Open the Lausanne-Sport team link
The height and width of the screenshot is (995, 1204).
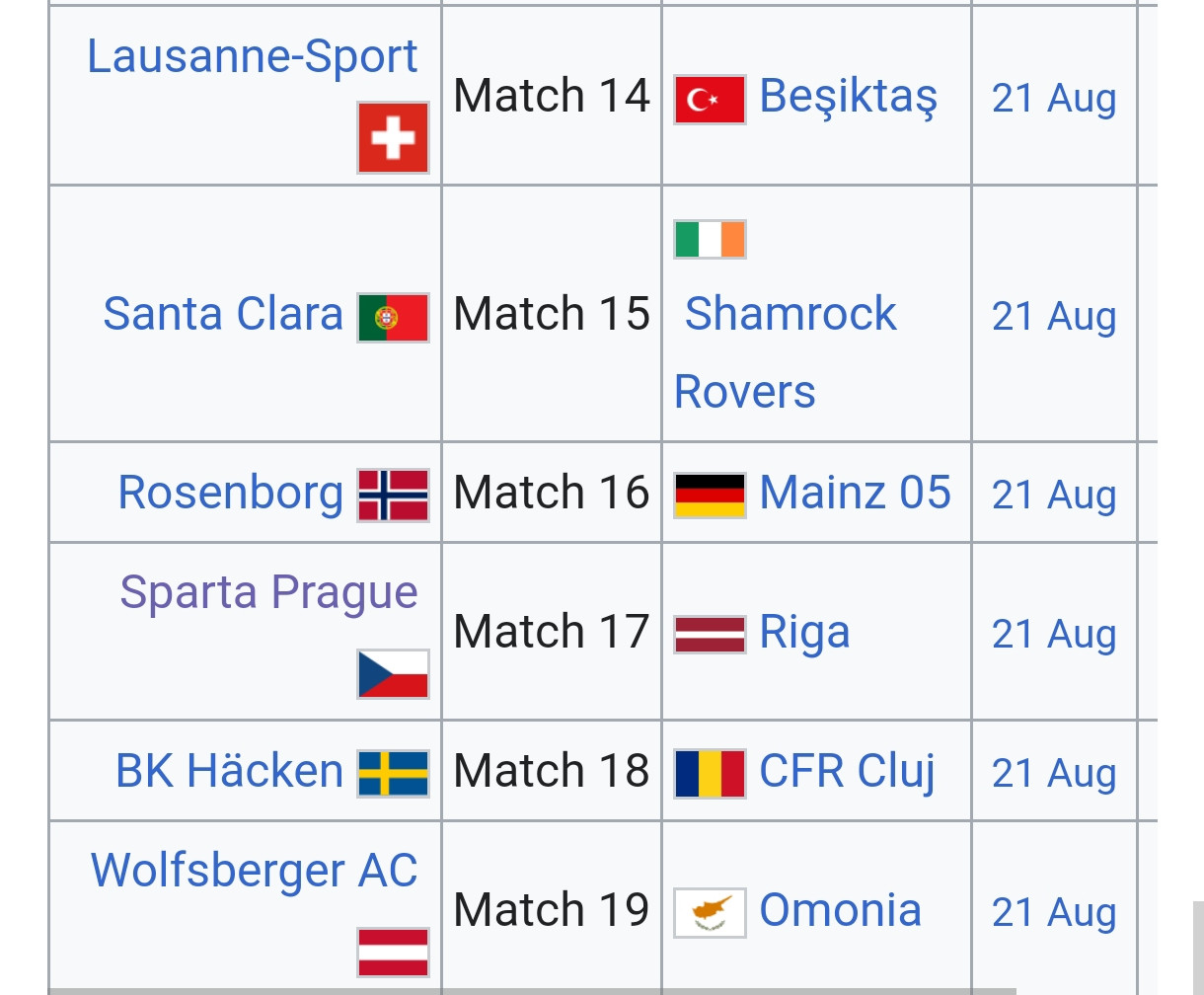click(253, 57)
